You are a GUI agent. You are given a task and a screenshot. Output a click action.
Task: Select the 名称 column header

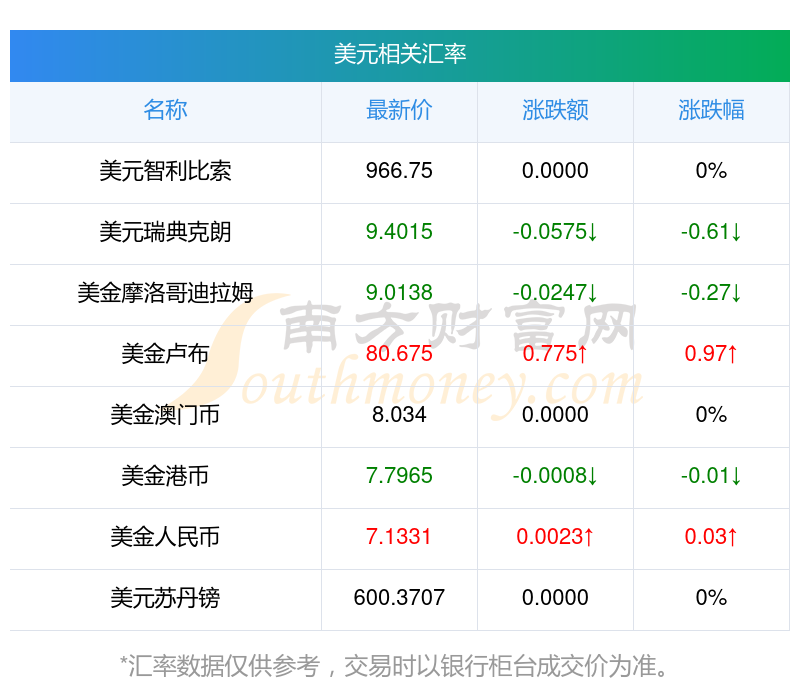165,110
